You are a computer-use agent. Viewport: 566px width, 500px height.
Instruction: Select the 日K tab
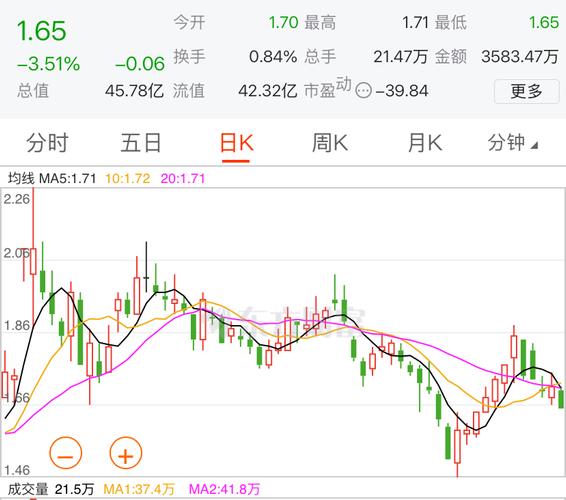(236, 143)
